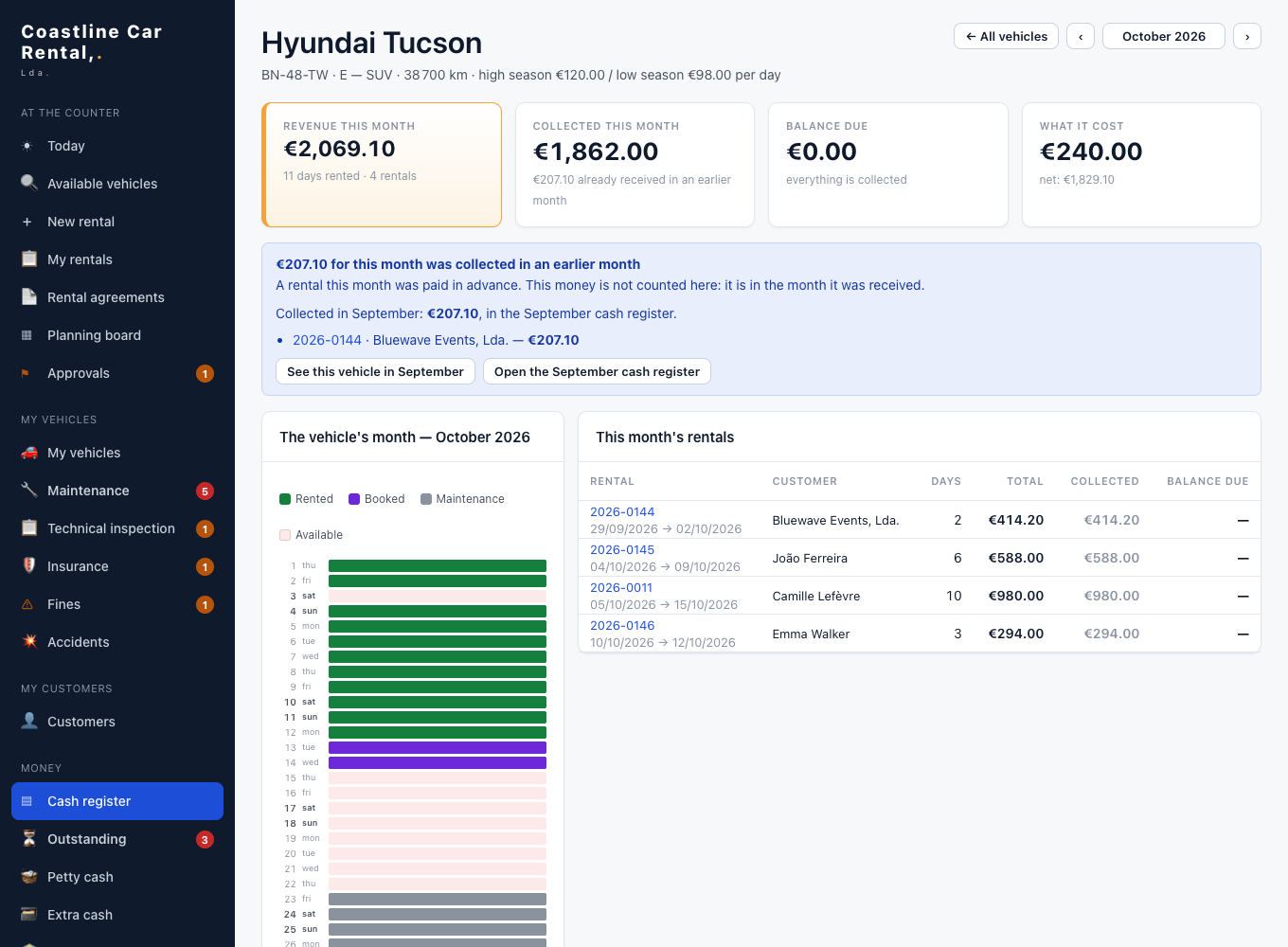Click the hourglass icon beside Outstanding

pyautogui.click(x=29, y=838)
